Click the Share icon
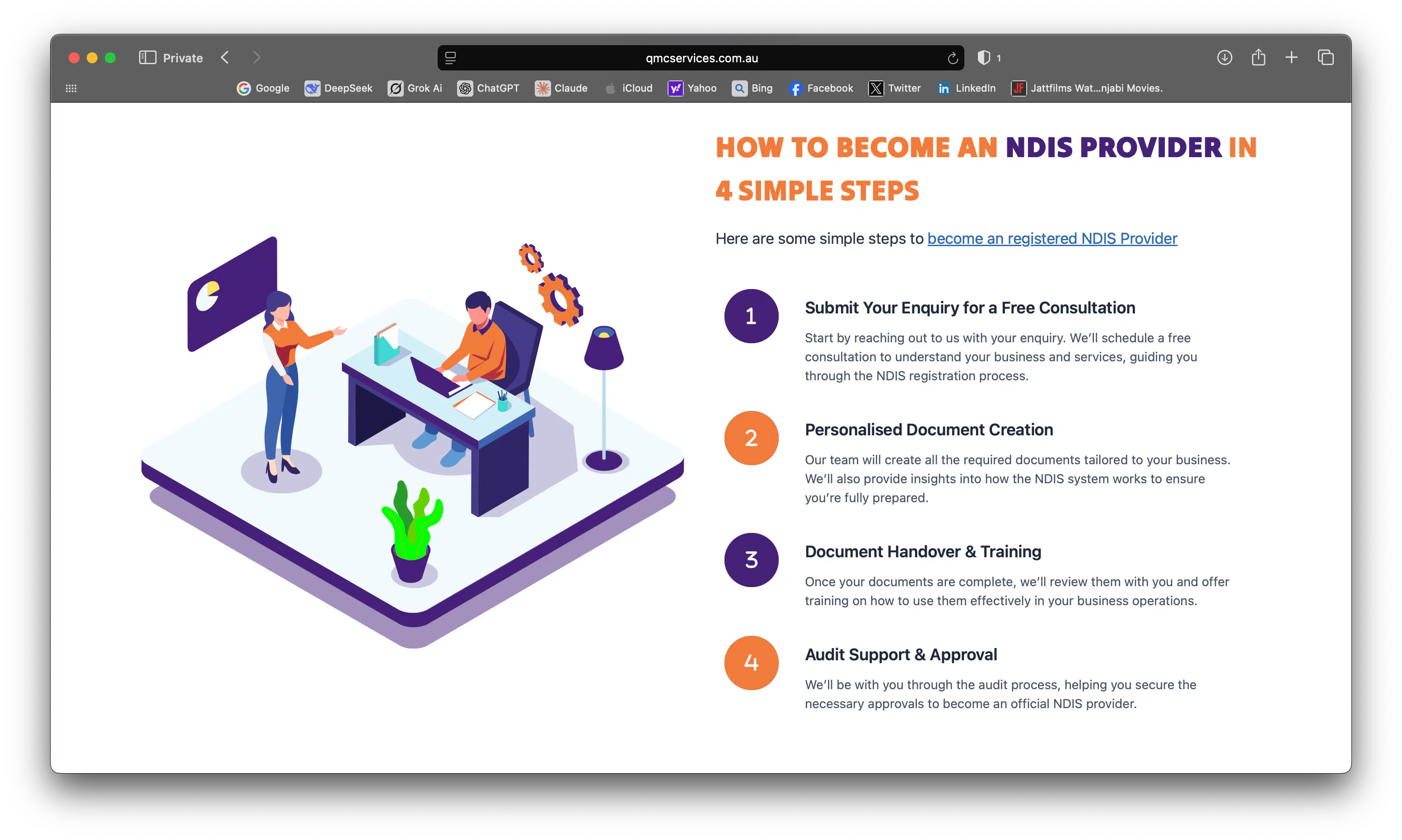The width and height of the screenshot is (1402, 840). tap(1258, 58)
